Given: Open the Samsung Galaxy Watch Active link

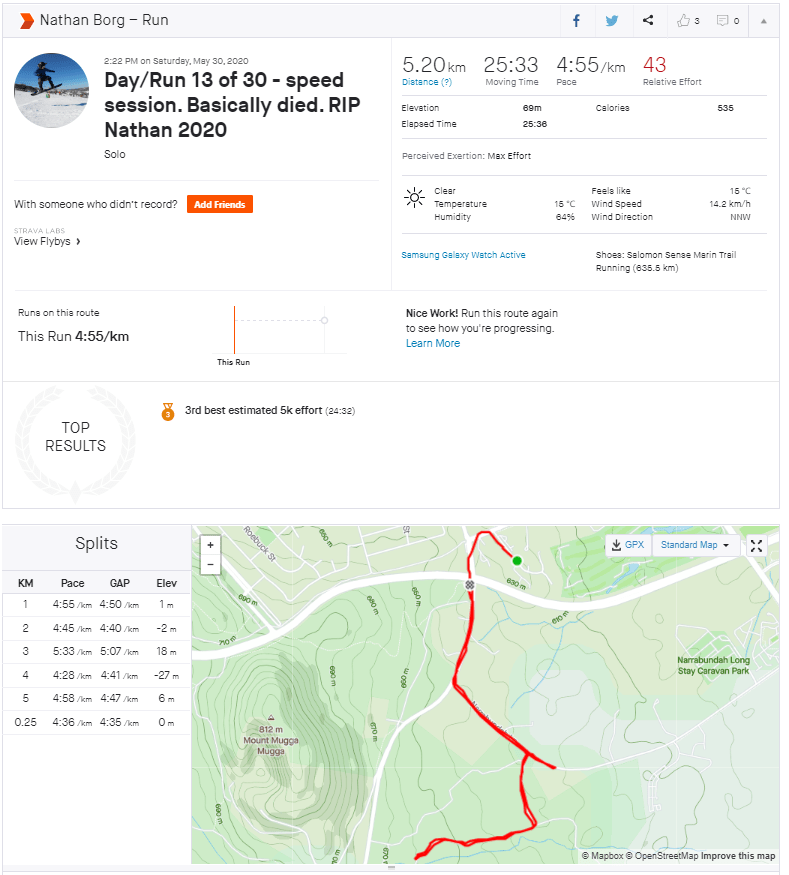Looking at the screenshot, I should [x=463, y=255].
